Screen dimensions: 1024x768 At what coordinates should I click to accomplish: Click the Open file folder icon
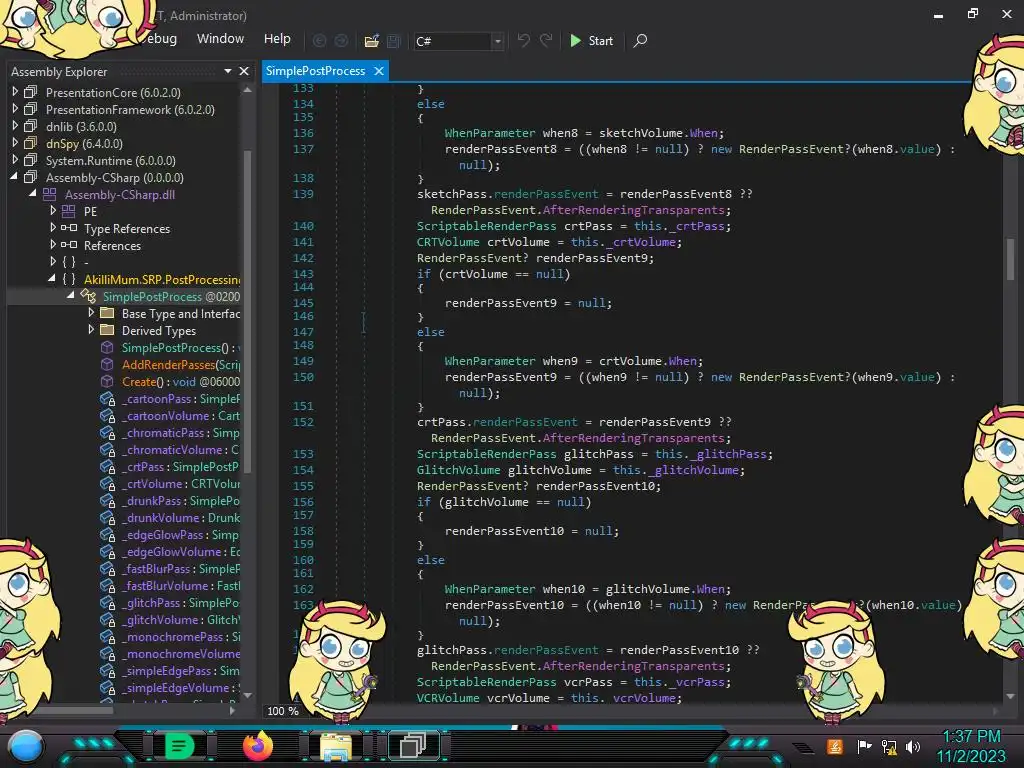click(372, 41)
